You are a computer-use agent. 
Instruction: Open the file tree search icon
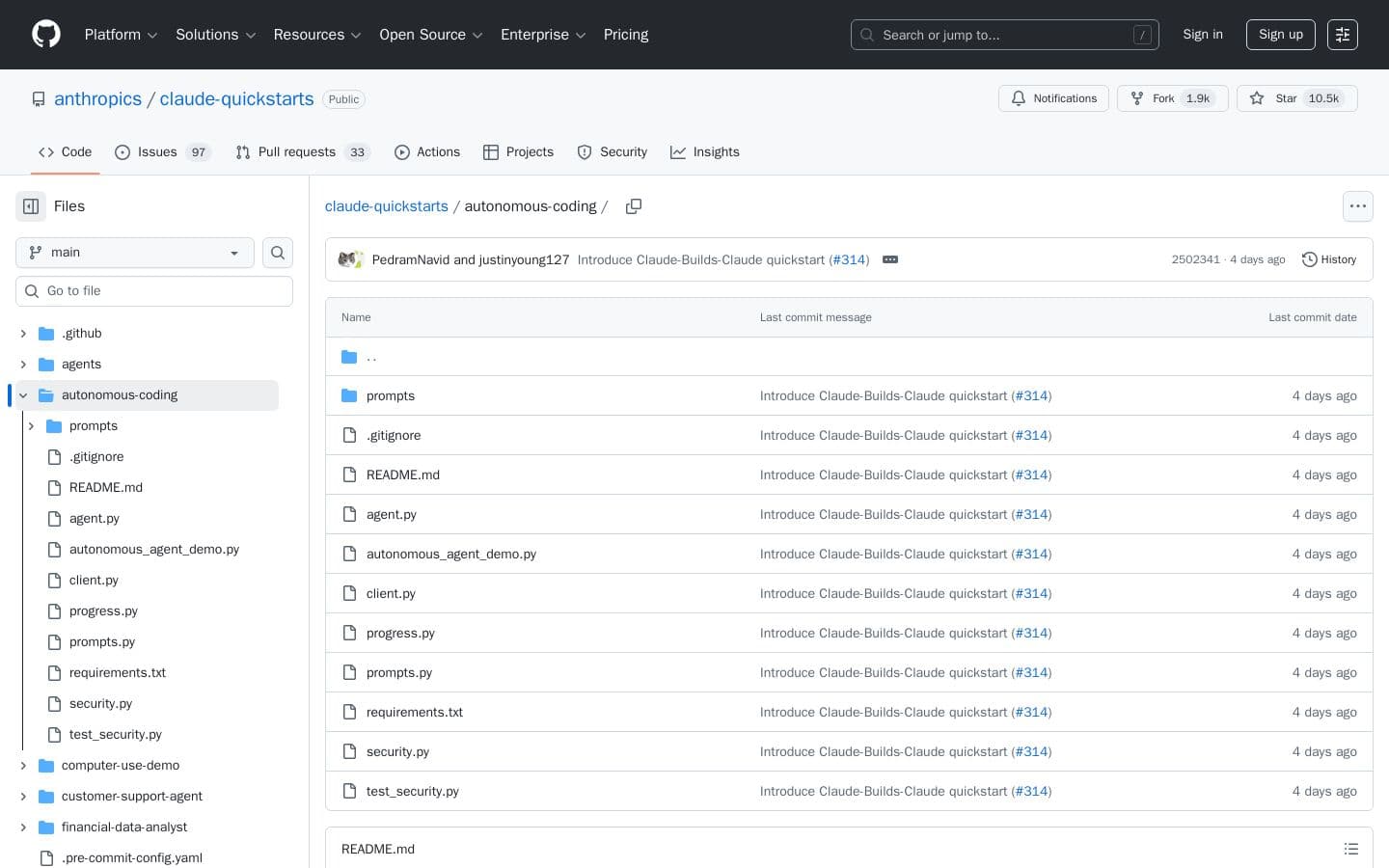[x=278, y=252]
